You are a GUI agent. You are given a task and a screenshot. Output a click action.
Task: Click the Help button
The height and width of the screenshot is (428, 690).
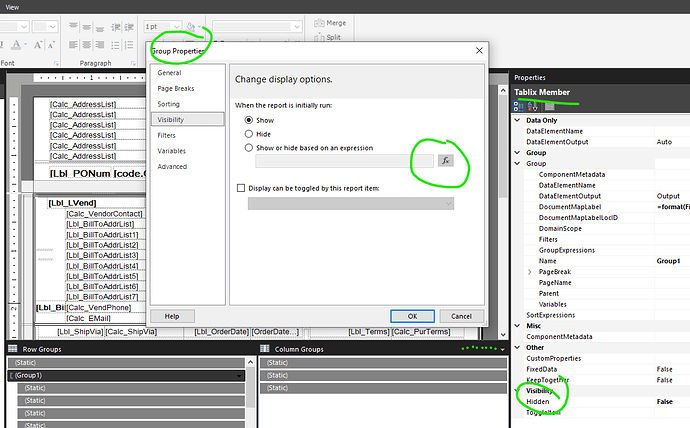tap(172, 316)
